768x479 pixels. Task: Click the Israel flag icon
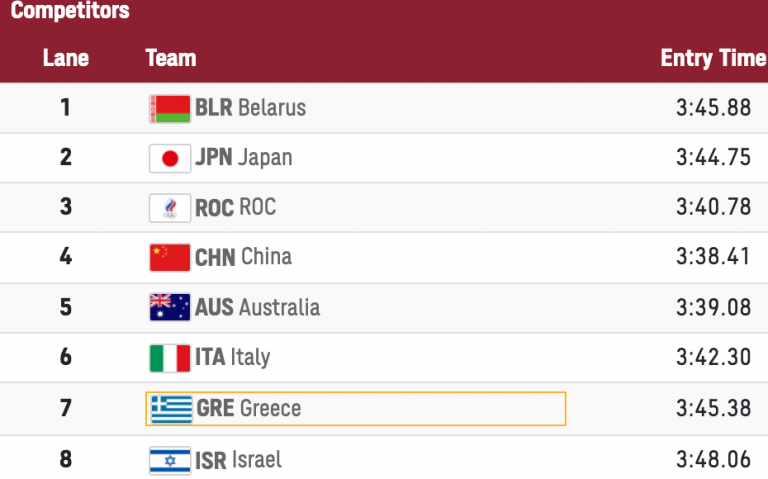pyautogui.click(x=169, y=460)
